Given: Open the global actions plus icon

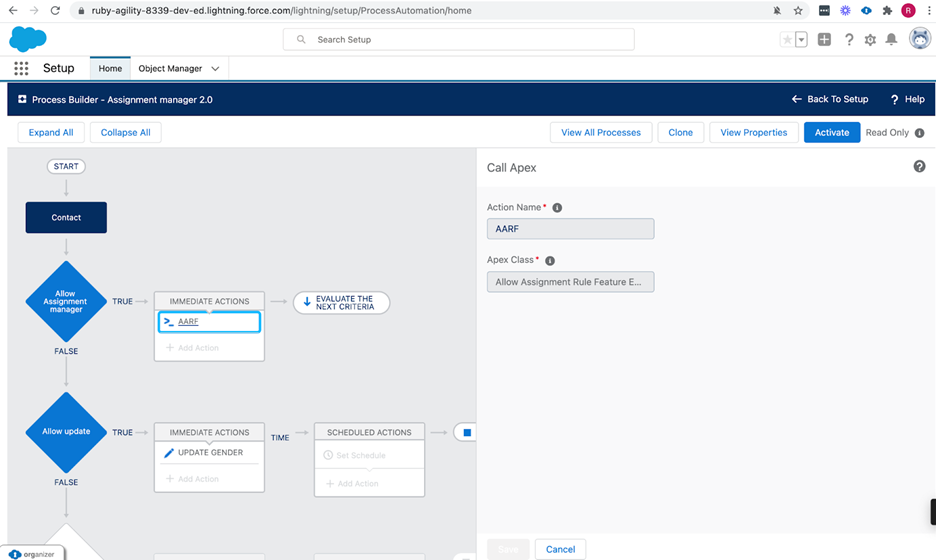Looking at the screenshot, I should click(x=824, y=40).
